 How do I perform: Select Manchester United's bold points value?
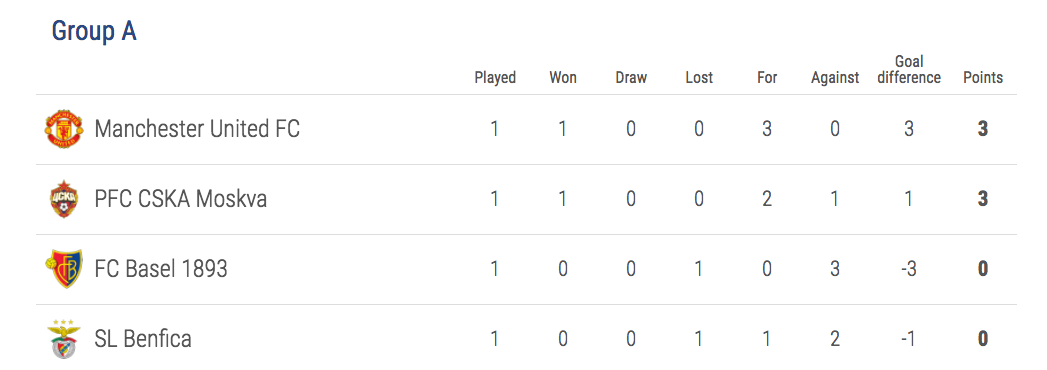[x=983, y=129]
